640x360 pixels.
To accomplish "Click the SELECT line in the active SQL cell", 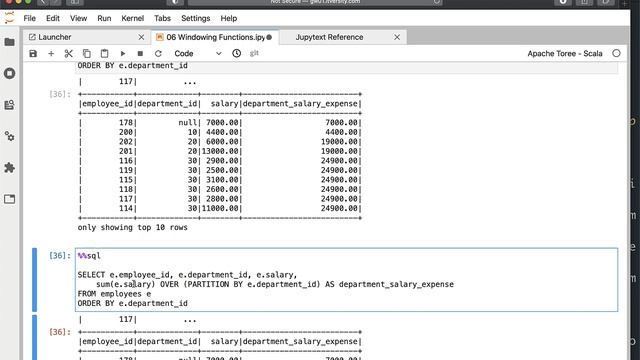I will [187, 275].
